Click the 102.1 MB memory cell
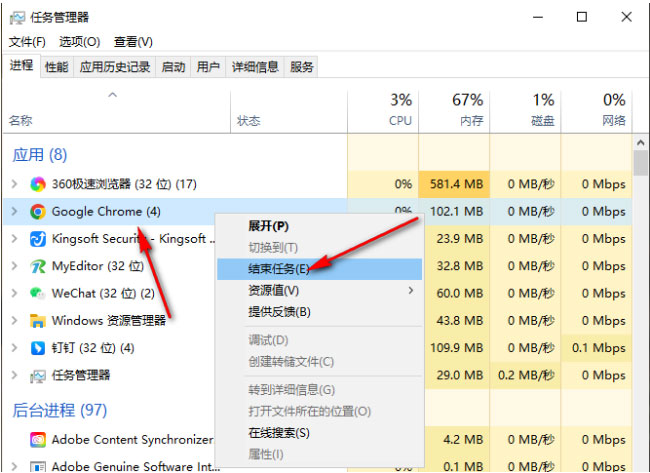The image size is (650, 473). coord(456,211)
